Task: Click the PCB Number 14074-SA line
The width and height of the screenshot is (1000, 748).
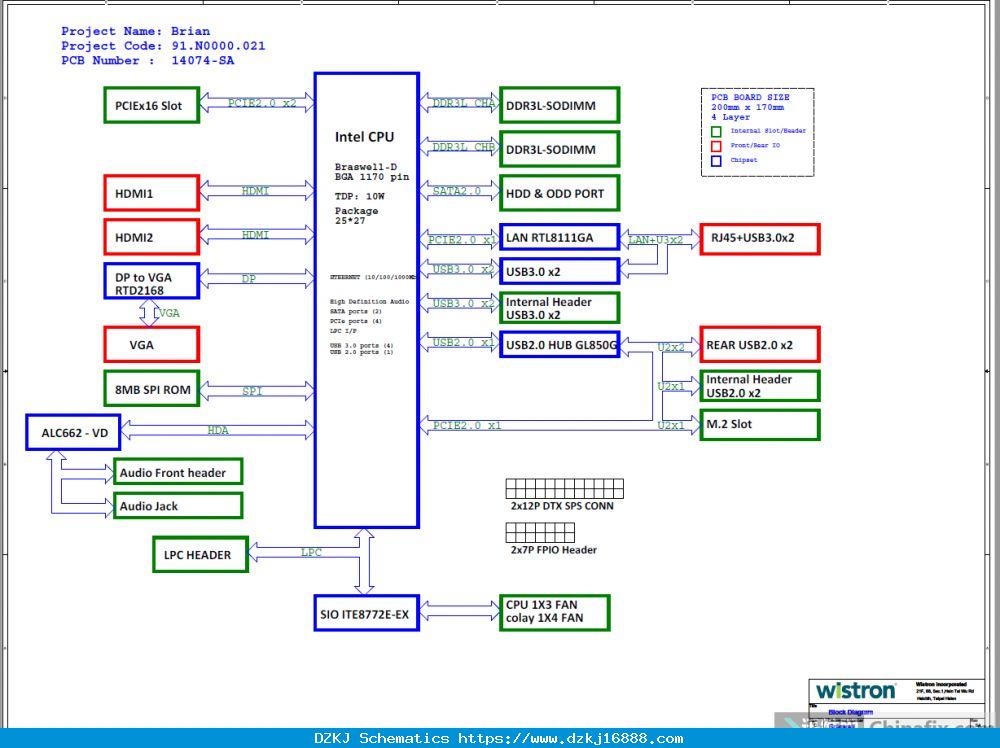Action: 147,60
